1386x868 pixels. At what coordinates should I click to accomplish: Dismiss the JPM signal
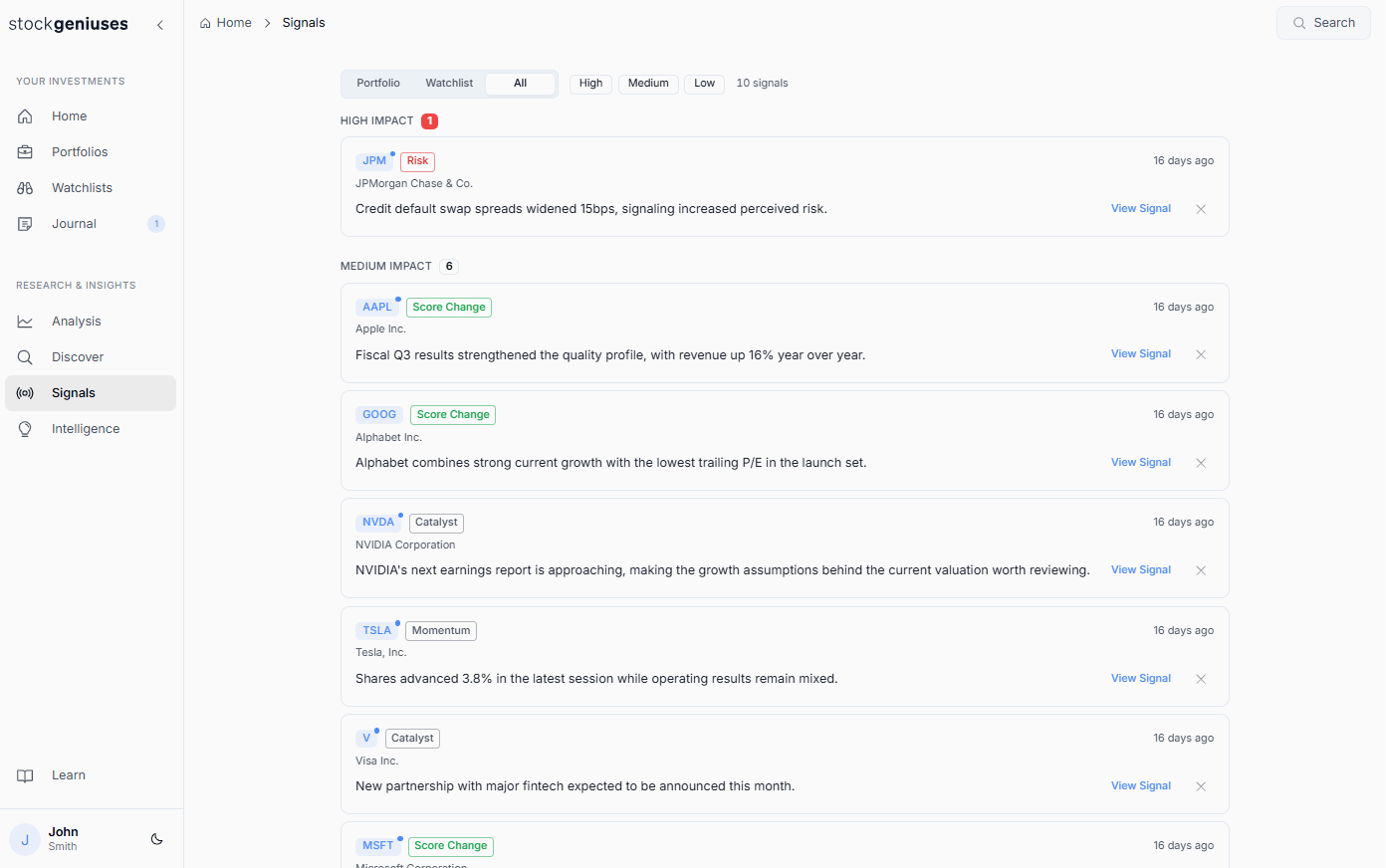point(1201,209)
